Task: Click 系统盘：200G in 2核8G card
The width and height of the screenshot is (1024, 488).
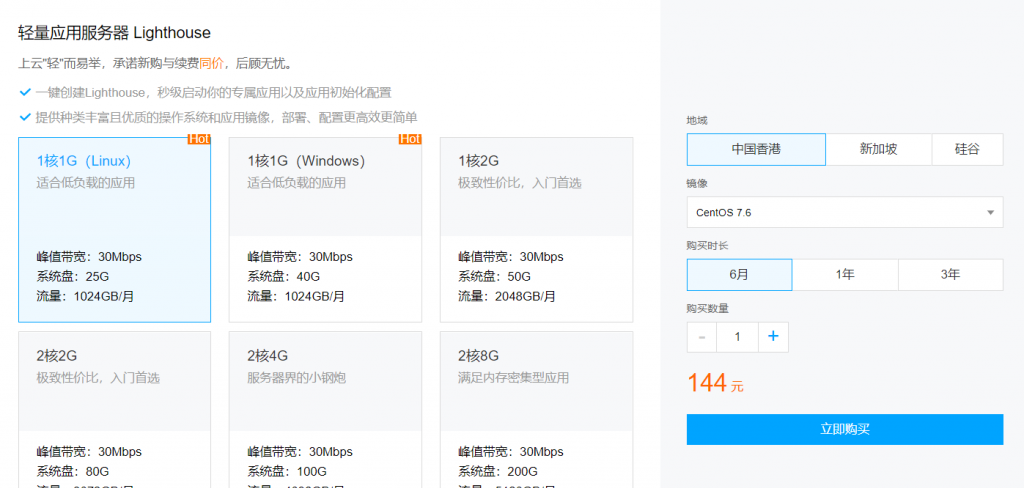Action: [x=498, y=472]
